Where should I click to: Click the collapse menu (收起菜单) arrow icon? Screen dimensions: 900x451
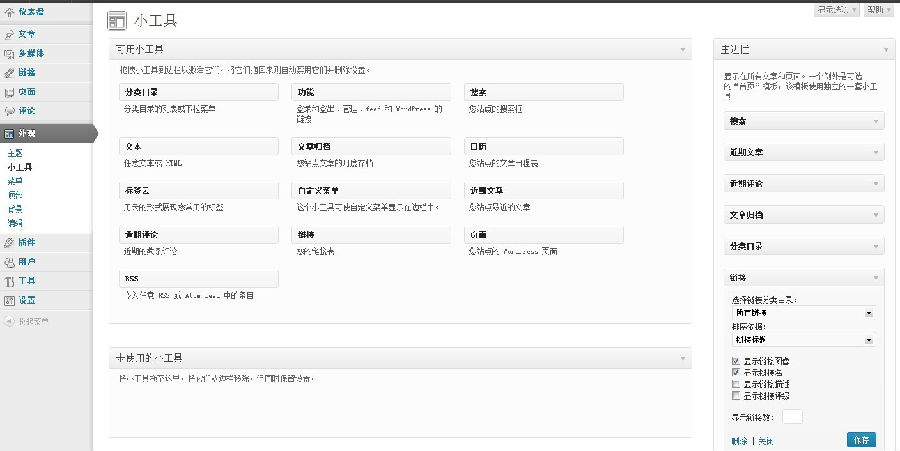point(9,321)
